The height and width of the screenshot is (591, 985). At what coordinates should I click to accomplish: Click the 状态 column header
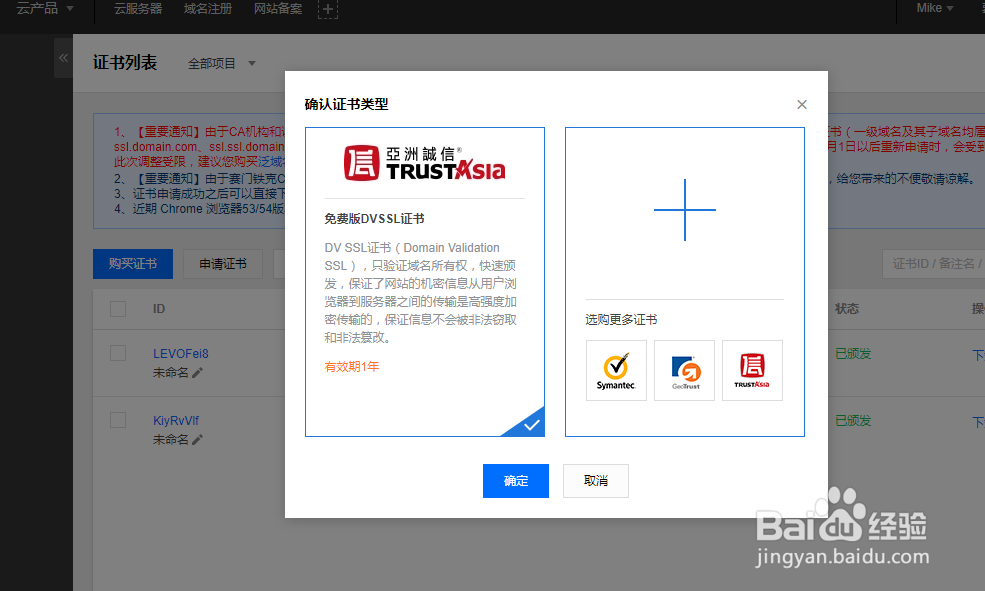tap(847, 309)
